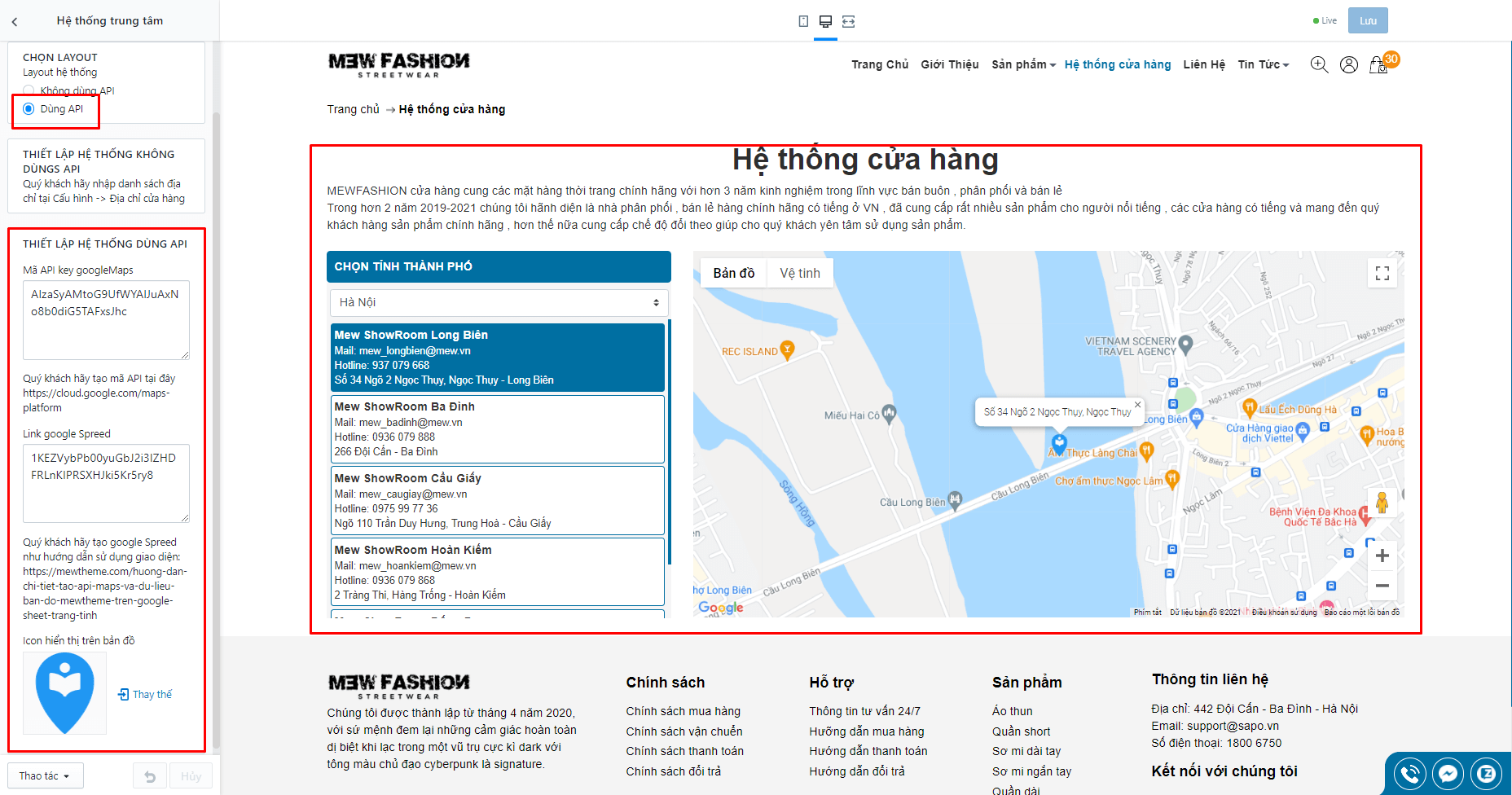This screenshot has height=795, width=1512.
Task: Open Áo thun footer link
Action: click(x=1013, y=711)
